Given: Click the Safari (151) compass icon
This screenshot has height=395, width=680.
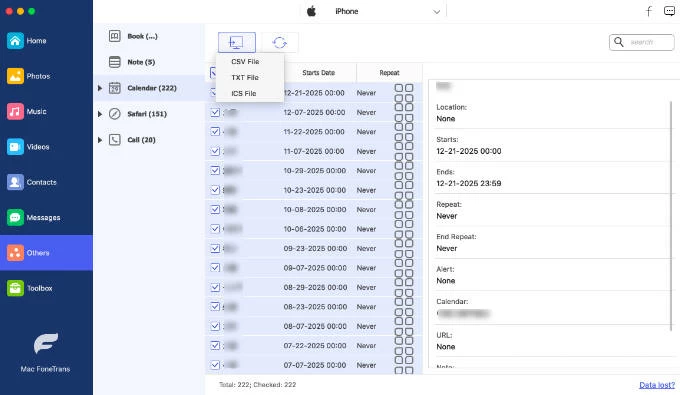Looking at the screenshot, I should pos(114,114).
